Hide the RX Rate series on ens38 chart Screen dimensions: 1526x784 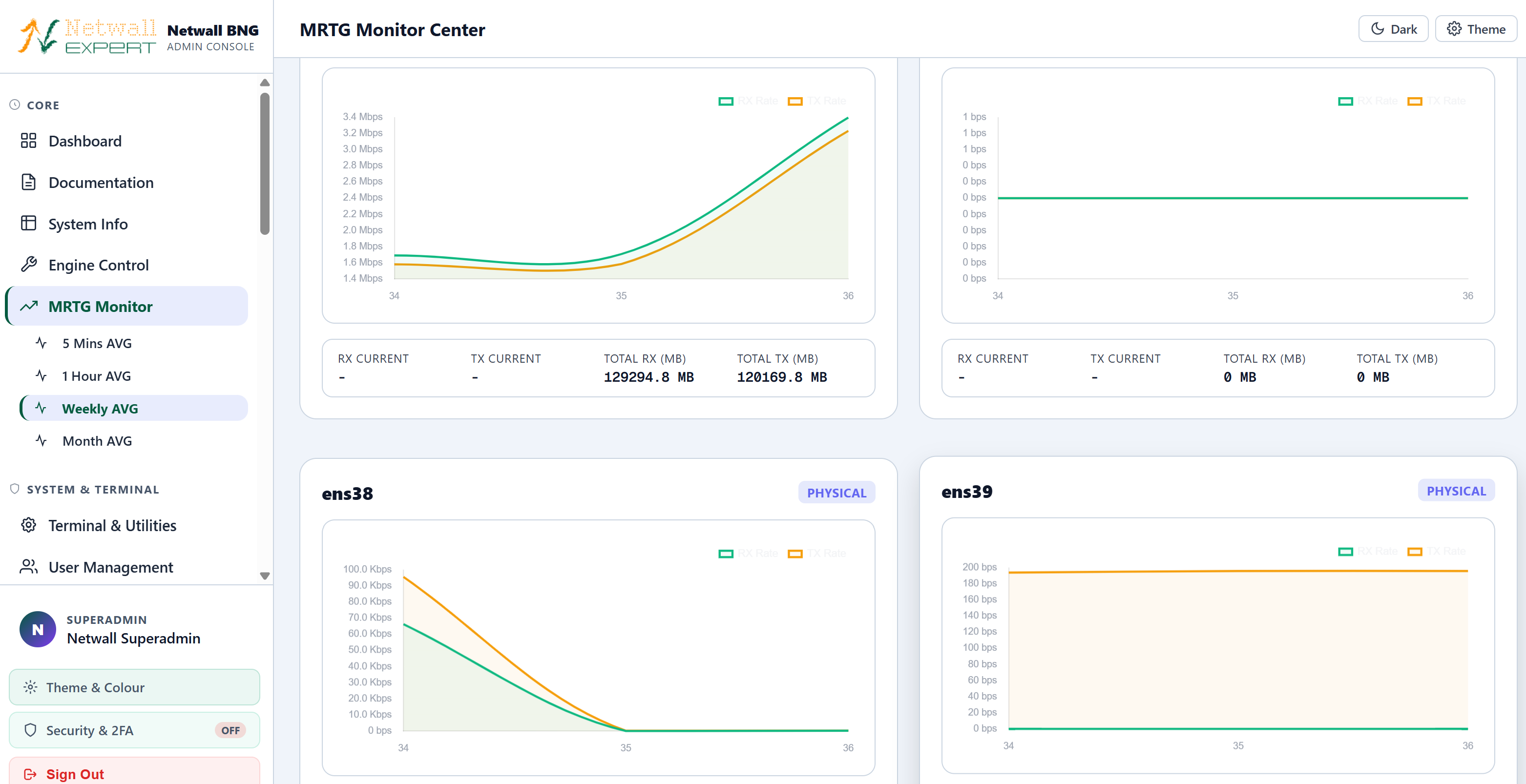click(x=748, y=553)
